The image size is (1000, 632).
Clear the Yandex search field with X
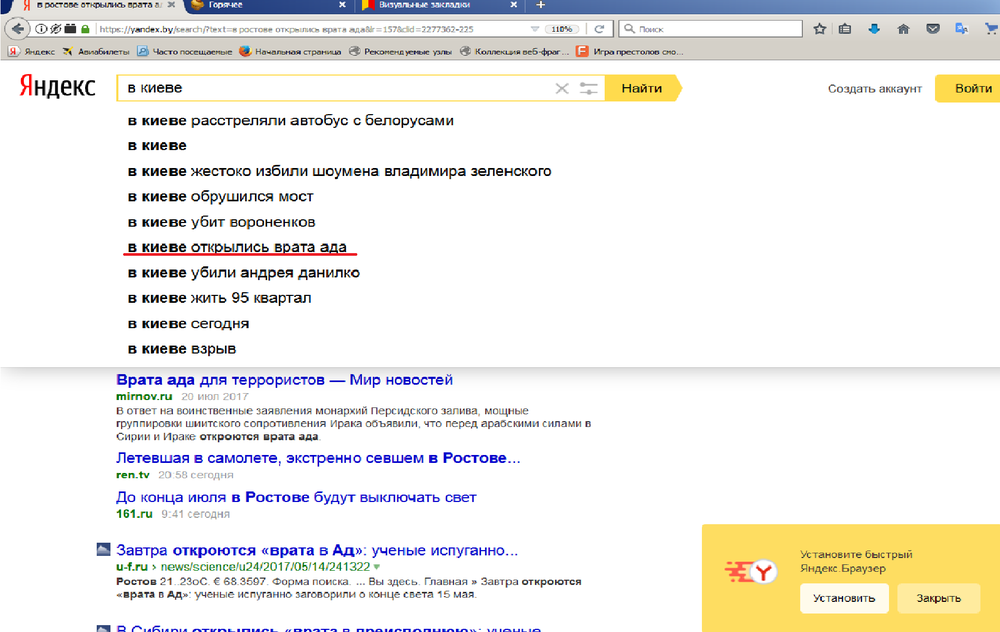562,89
